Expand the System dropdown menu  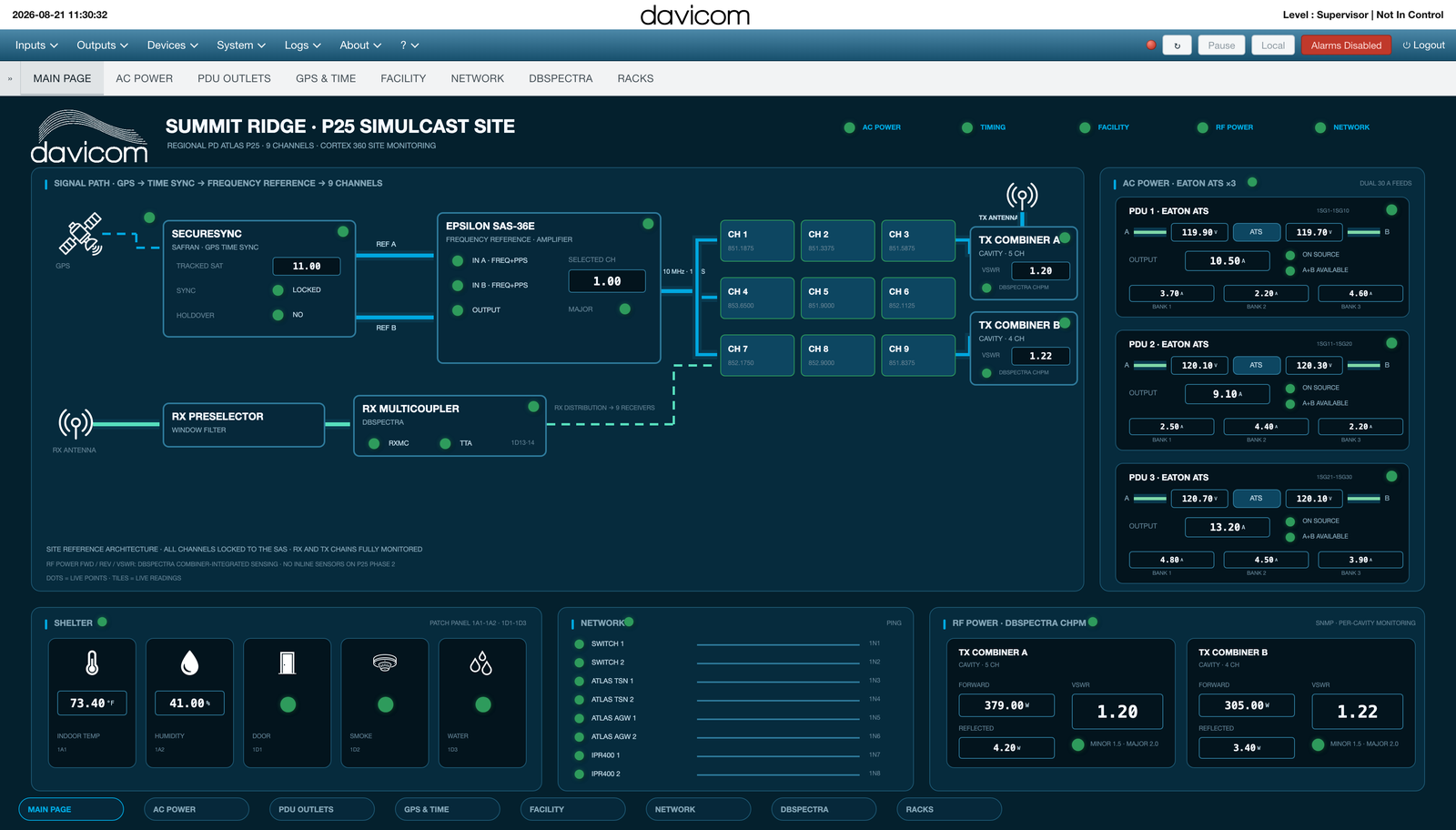click(x=241, y=46)
